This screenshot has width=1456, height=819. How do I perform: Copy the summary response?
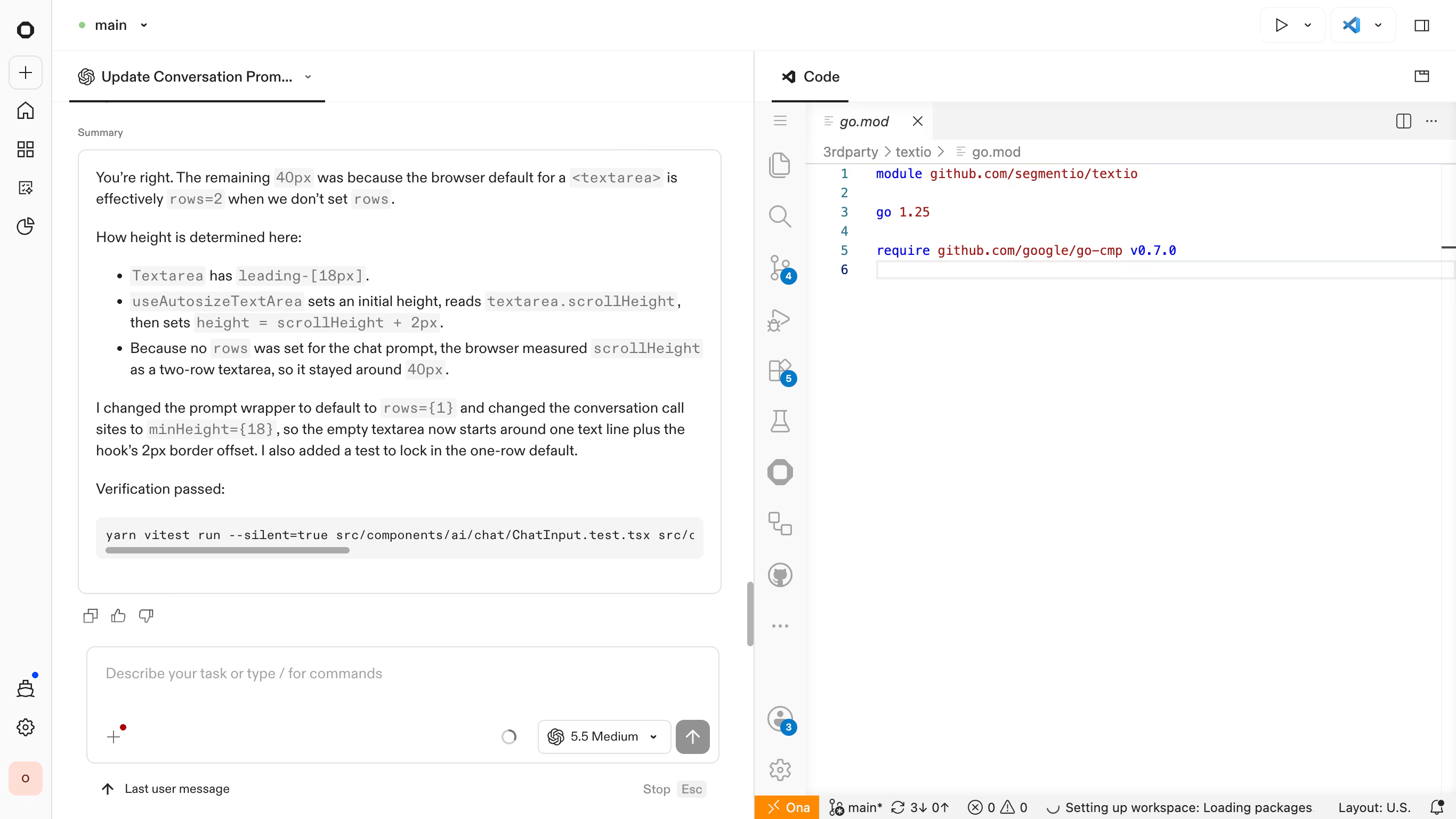click(91, 616)
